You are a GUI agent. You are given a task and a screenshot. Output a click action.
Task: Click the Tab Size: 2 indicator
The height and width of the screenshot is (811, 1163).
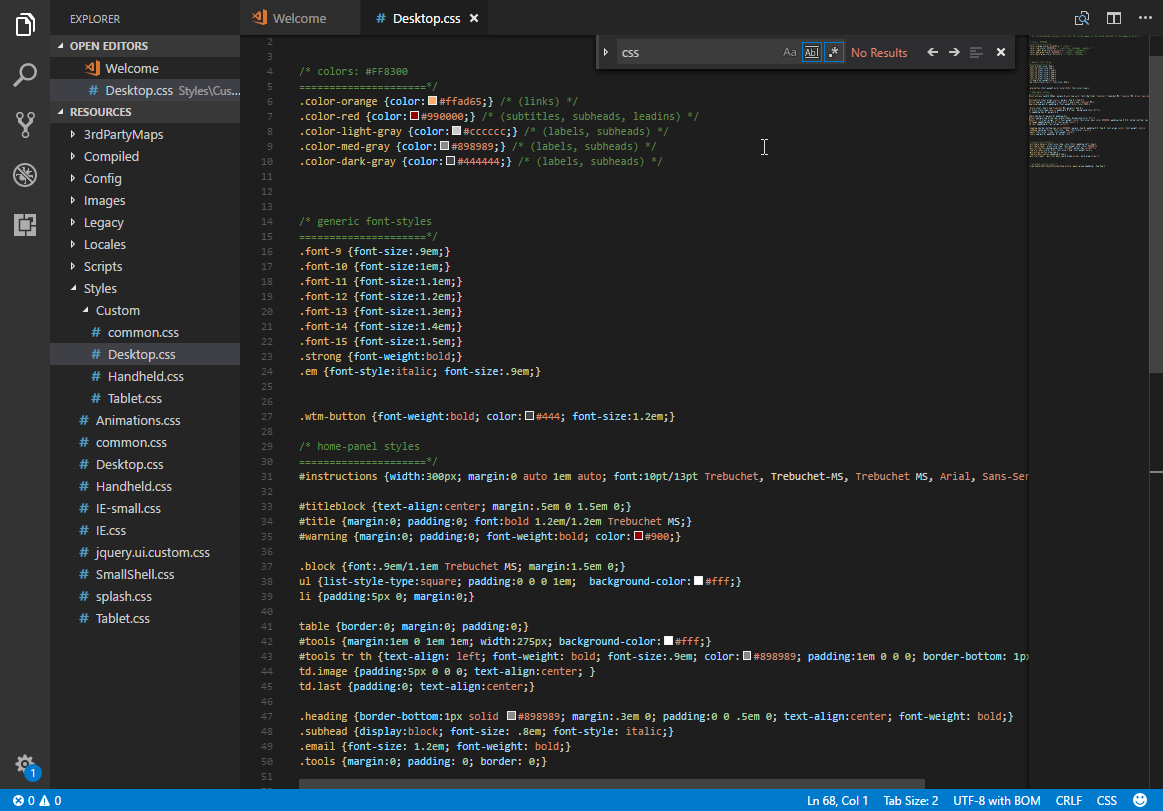tap(910, 800)
